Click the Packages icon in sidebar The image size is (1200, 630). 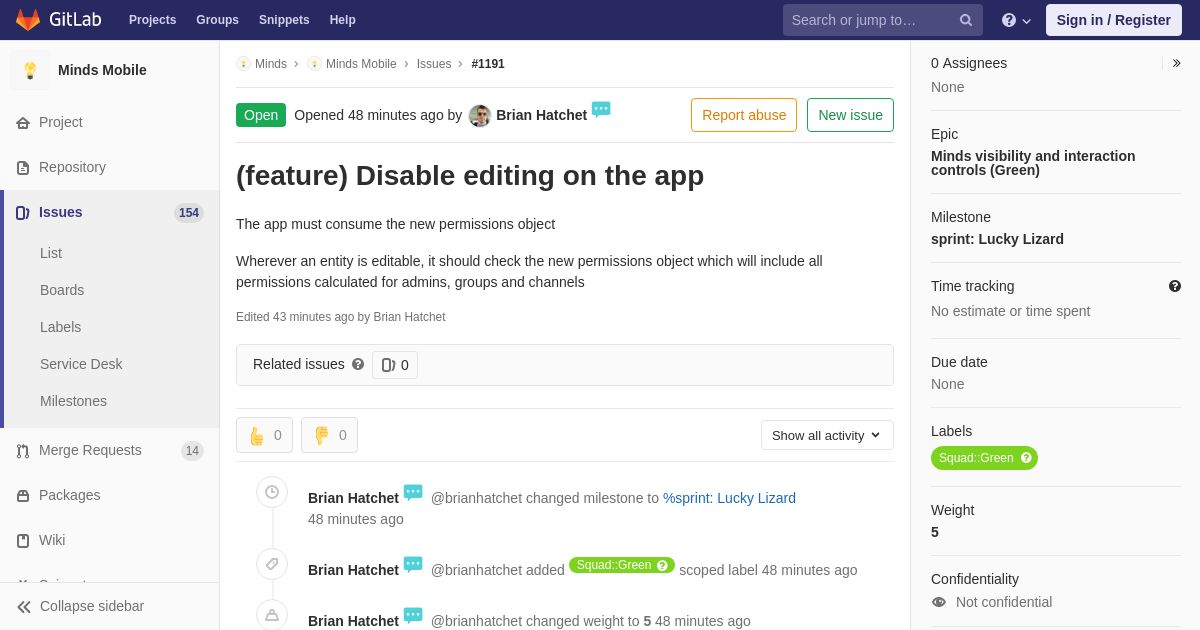pyautogui.click(x=23, y=496)
